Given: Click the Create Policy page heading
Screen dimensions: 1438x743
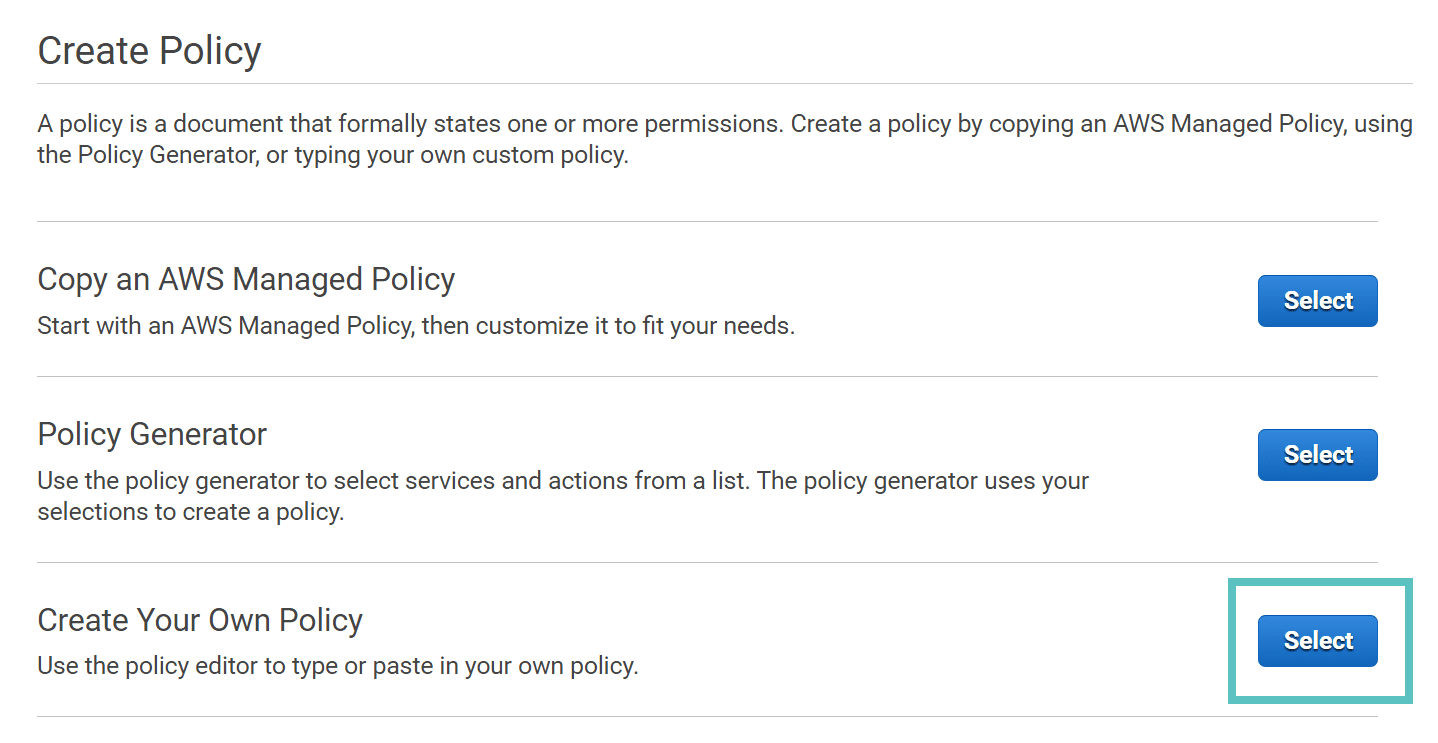Looking at the screenshot, I should 148,50.
